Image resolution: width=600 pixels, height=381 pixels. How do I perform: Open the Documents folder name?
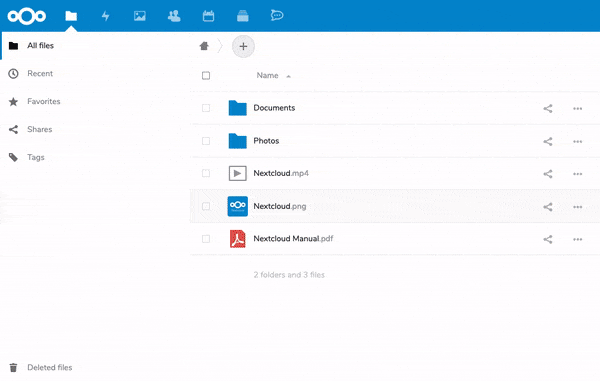[x=274, y=108]
